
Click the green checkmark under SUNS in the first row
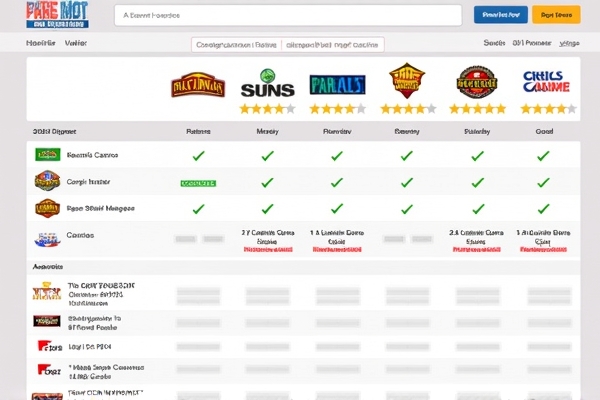click(267, 156)
